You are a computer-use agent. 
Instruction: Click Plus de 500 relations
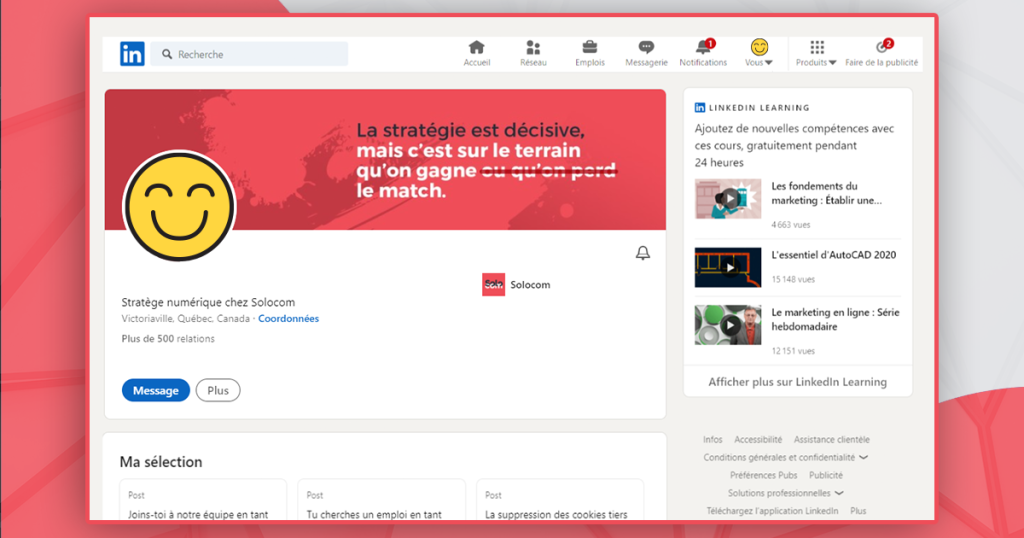coord(168,339)
